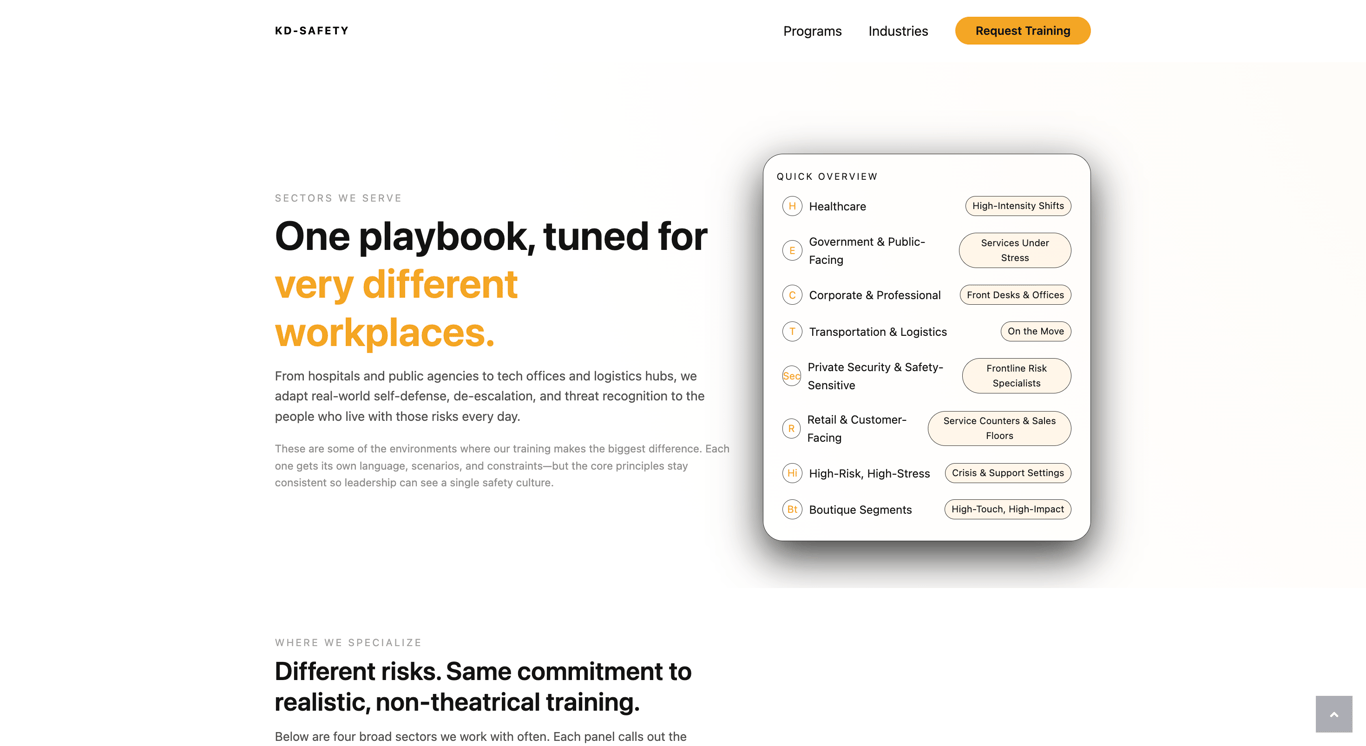
Task: Click the back-to-top arrow button
Action: pyautogui.click(x=1333, y=714)
